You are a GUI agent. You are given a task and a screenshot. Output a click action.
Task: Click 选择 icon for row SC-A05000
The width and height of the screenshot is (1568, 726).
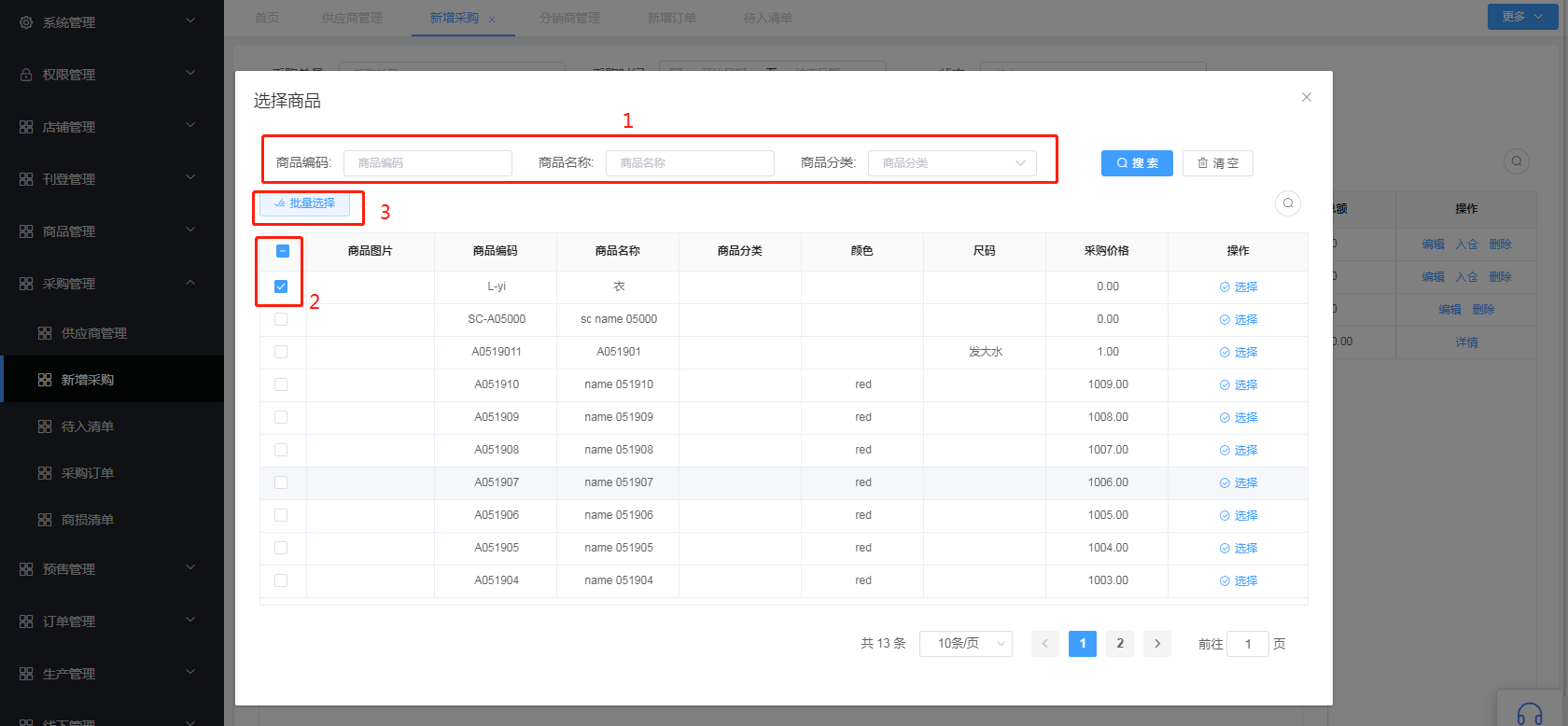pos(1225,320)
